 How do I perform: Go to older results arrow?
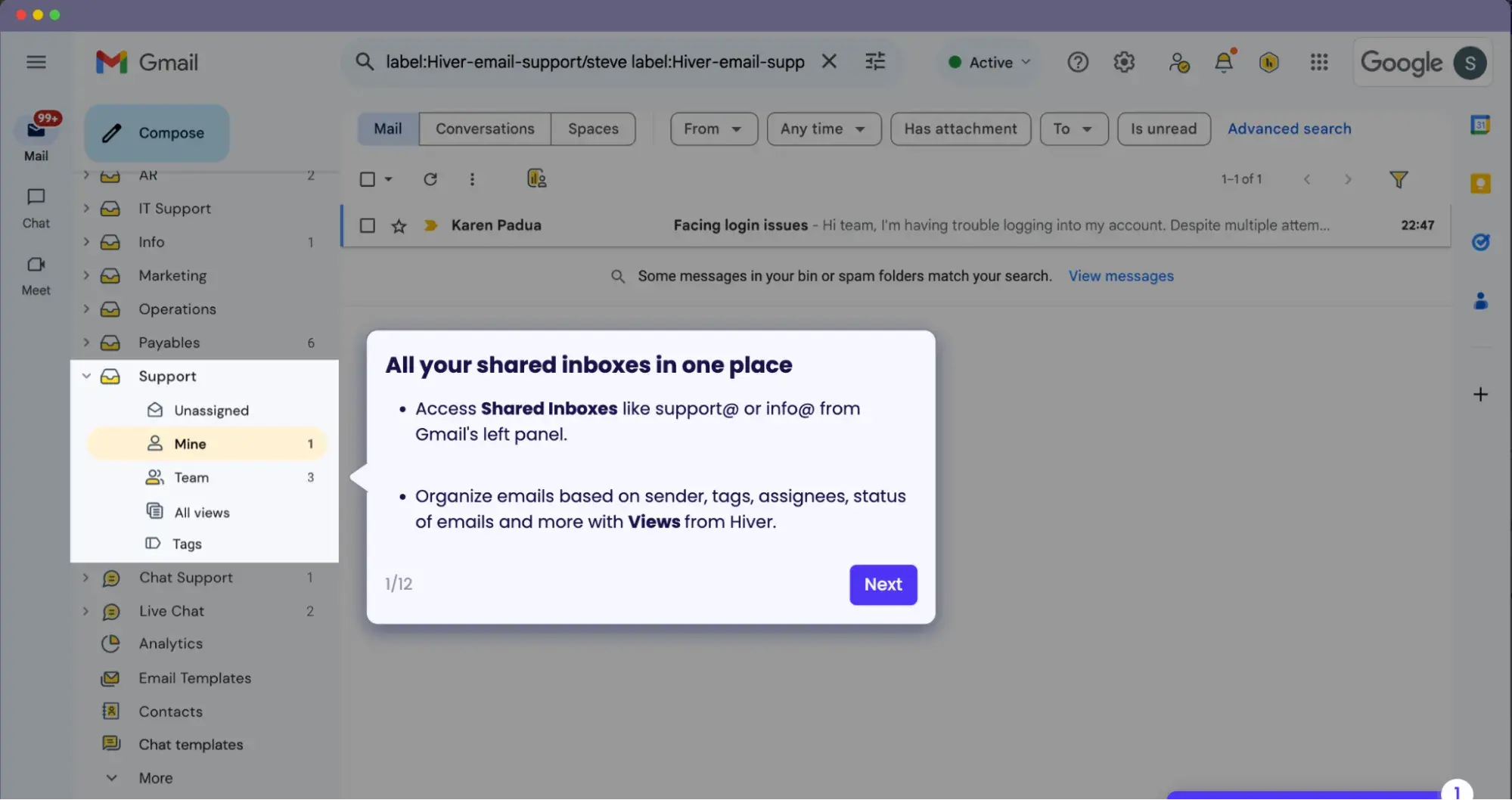[1348, 179]
